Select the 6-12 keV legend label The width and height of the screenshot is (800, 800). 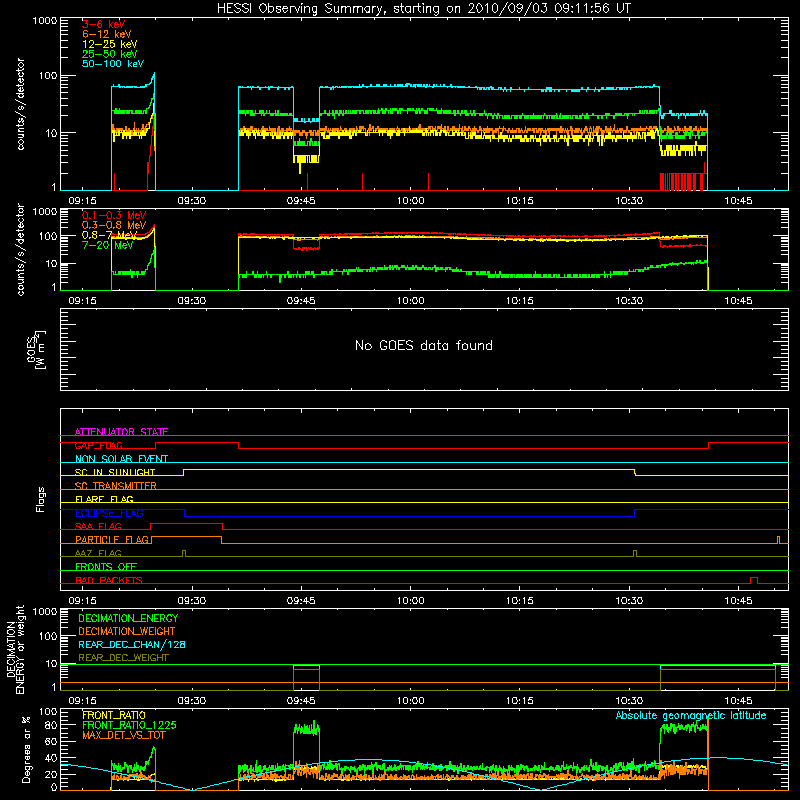(107, 34)
